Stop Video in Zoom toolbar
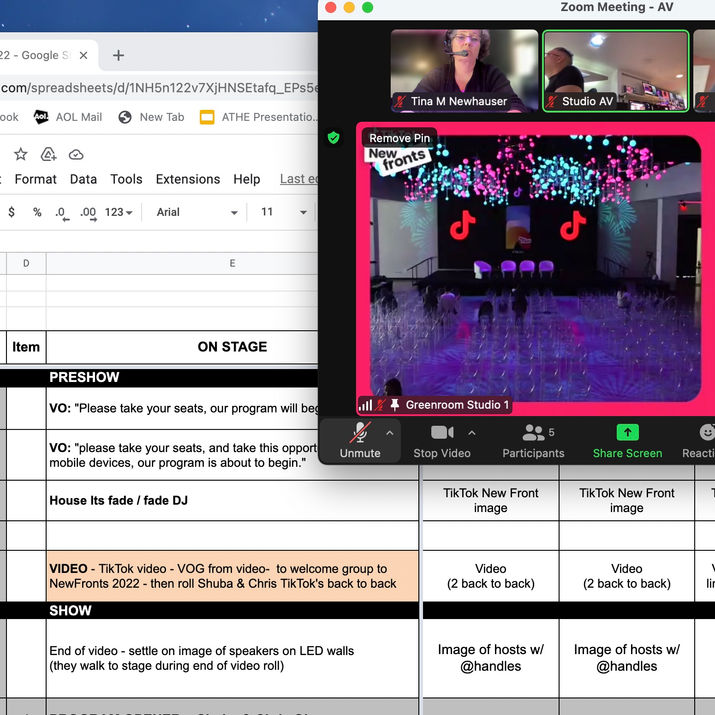The image size is (715, 715). click(442, 440)
